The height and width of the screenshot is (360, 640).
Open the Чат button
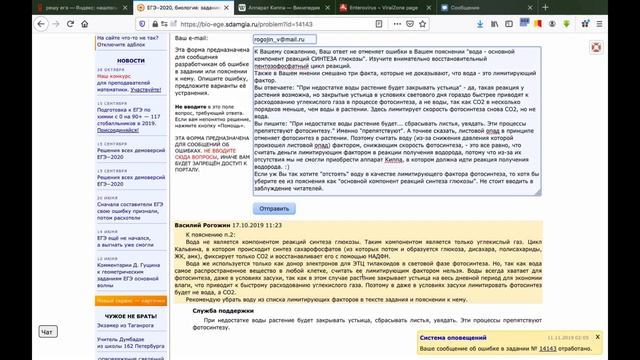click(48, 332)
